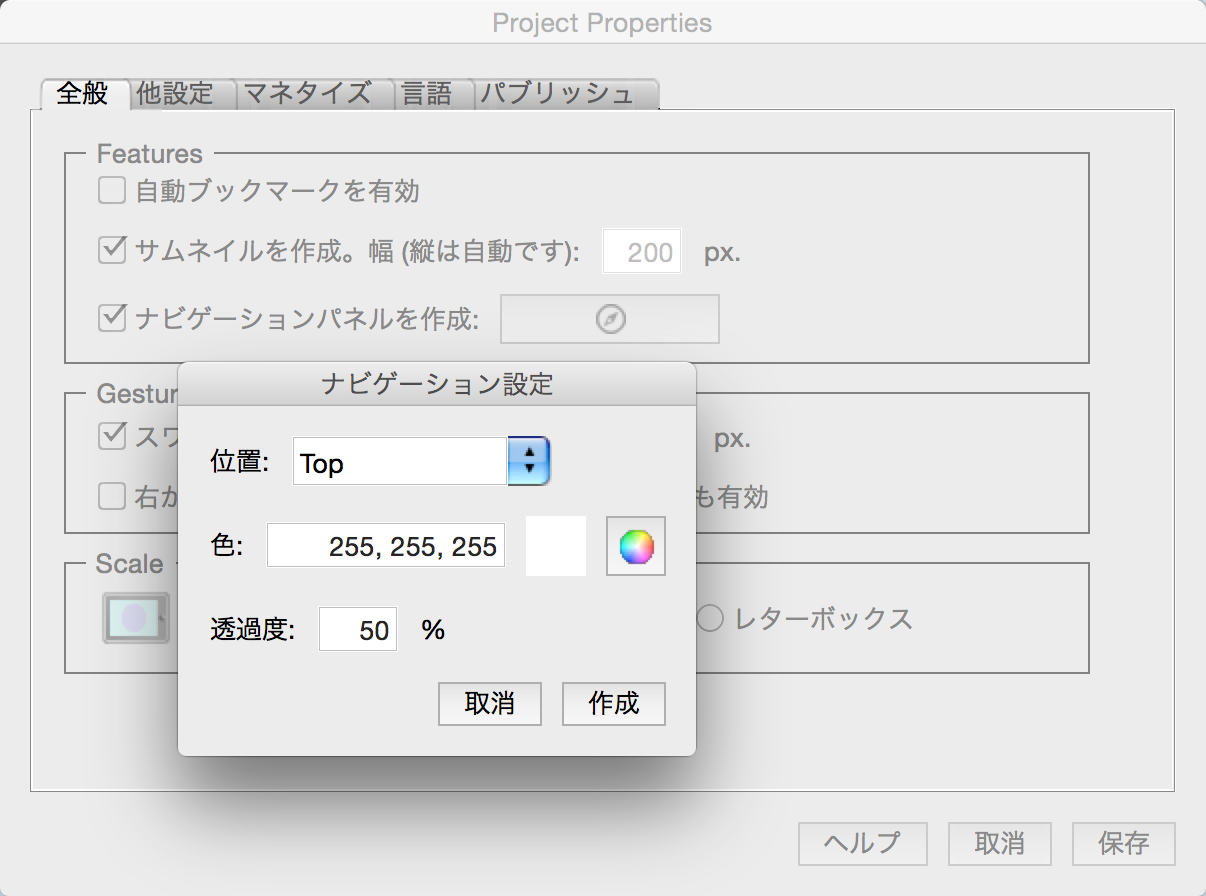Click the 色 RGB value field
This screenshot has width=1206, height=896.
coord(386,546)
